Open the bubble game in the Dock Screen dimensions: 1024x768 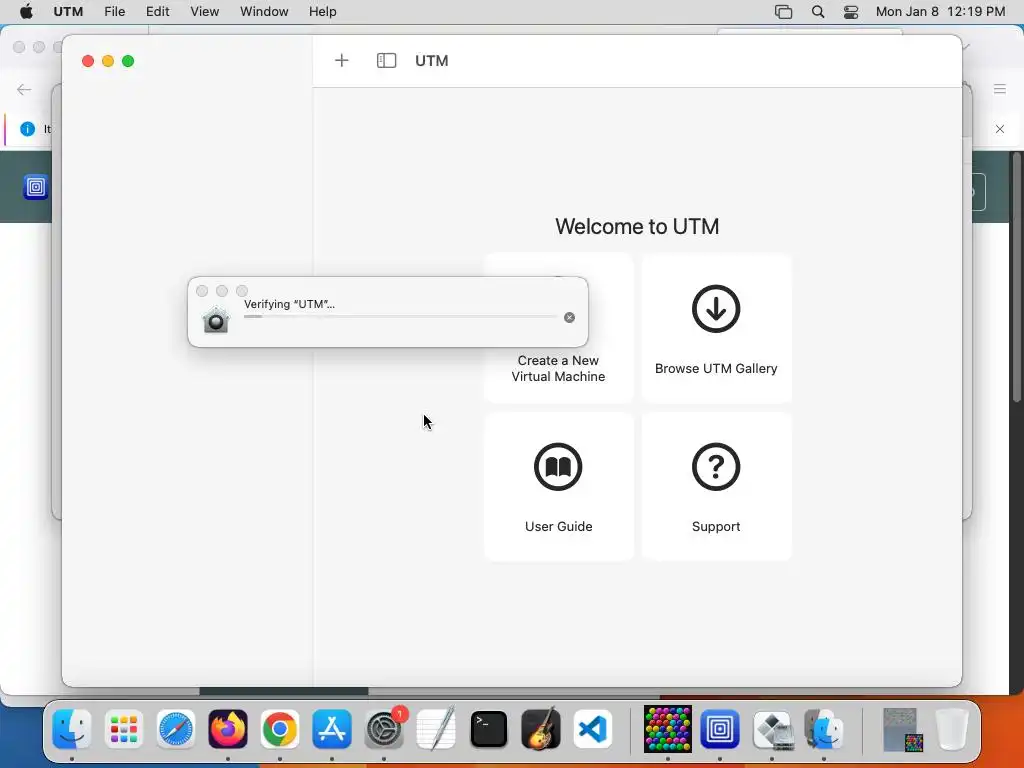coord(667,729)
